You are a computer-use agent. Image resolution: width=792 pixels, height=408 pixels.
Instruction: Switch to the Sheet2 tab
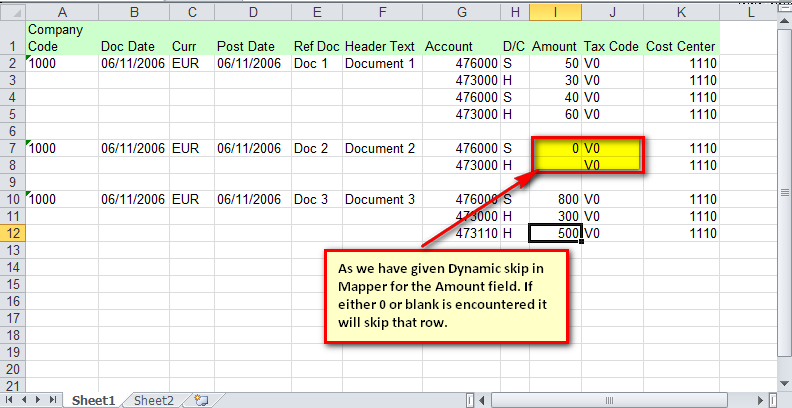[x=153, y=400]
